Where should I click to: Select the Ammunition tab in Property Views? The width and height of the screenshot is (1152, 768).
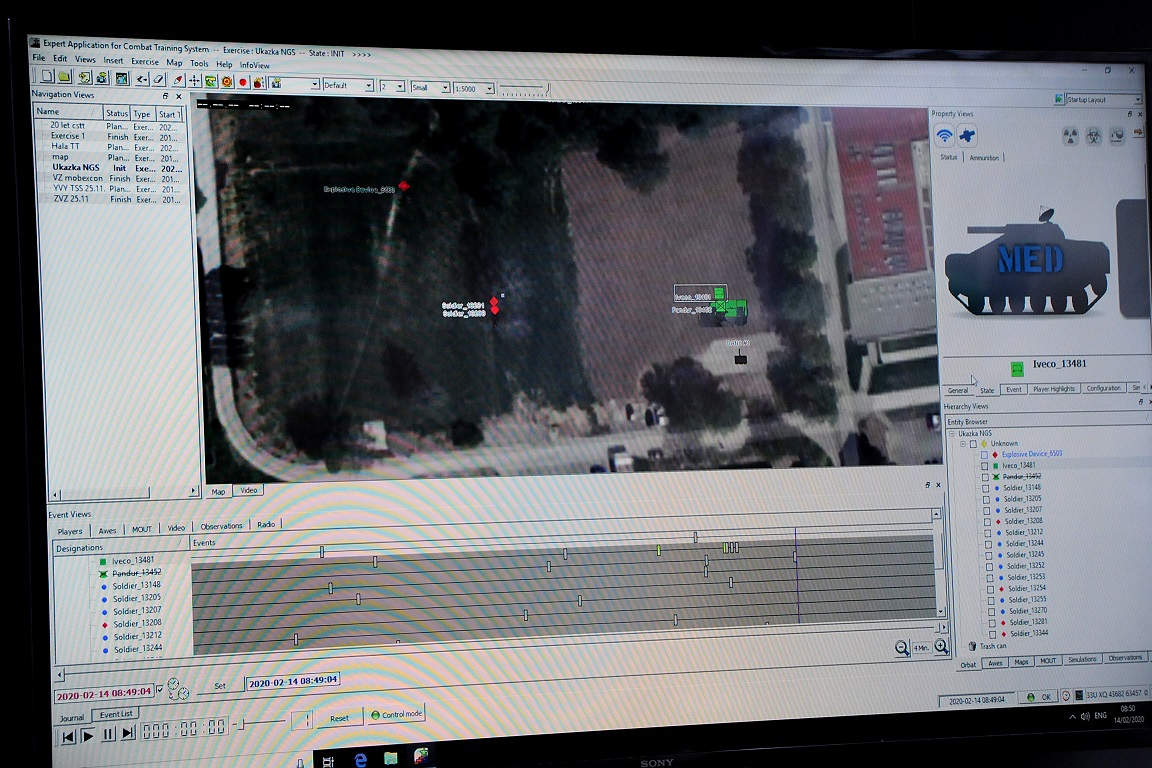[984, 158]
